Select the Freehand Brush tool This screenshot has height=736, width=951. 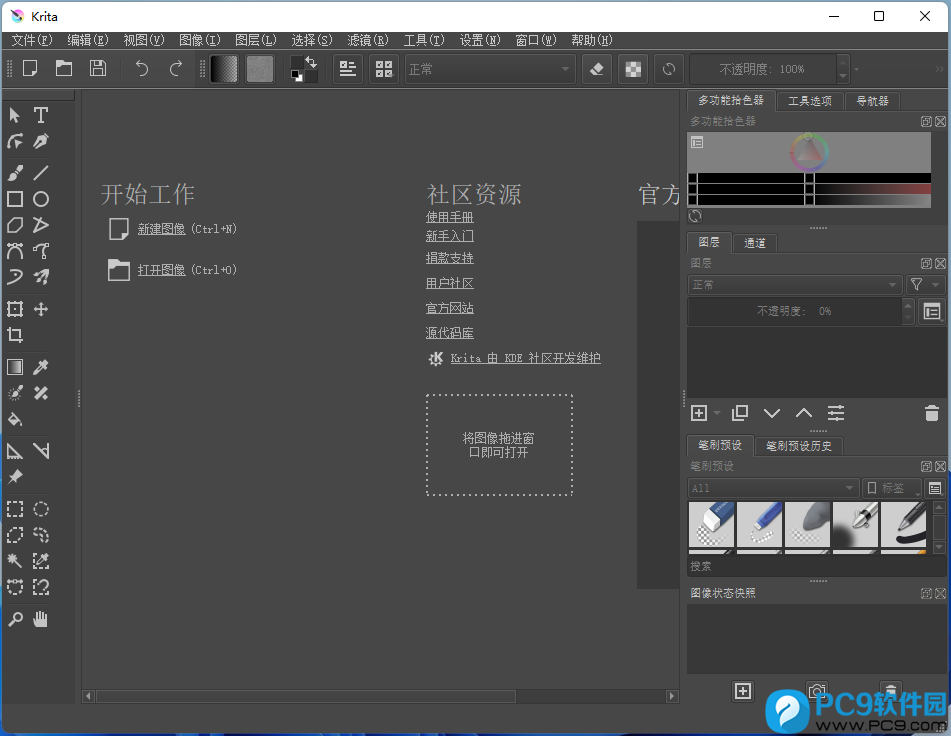15,173
